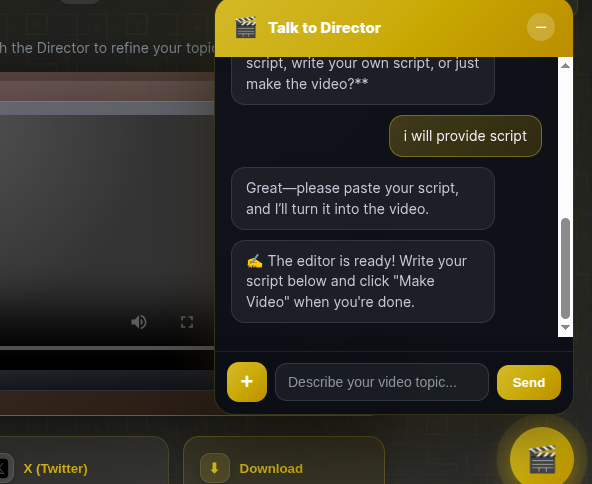This screenshot has width=592, height=484.
Task: Click the message ending "make the video?**"
Action: tap(363, 81)
